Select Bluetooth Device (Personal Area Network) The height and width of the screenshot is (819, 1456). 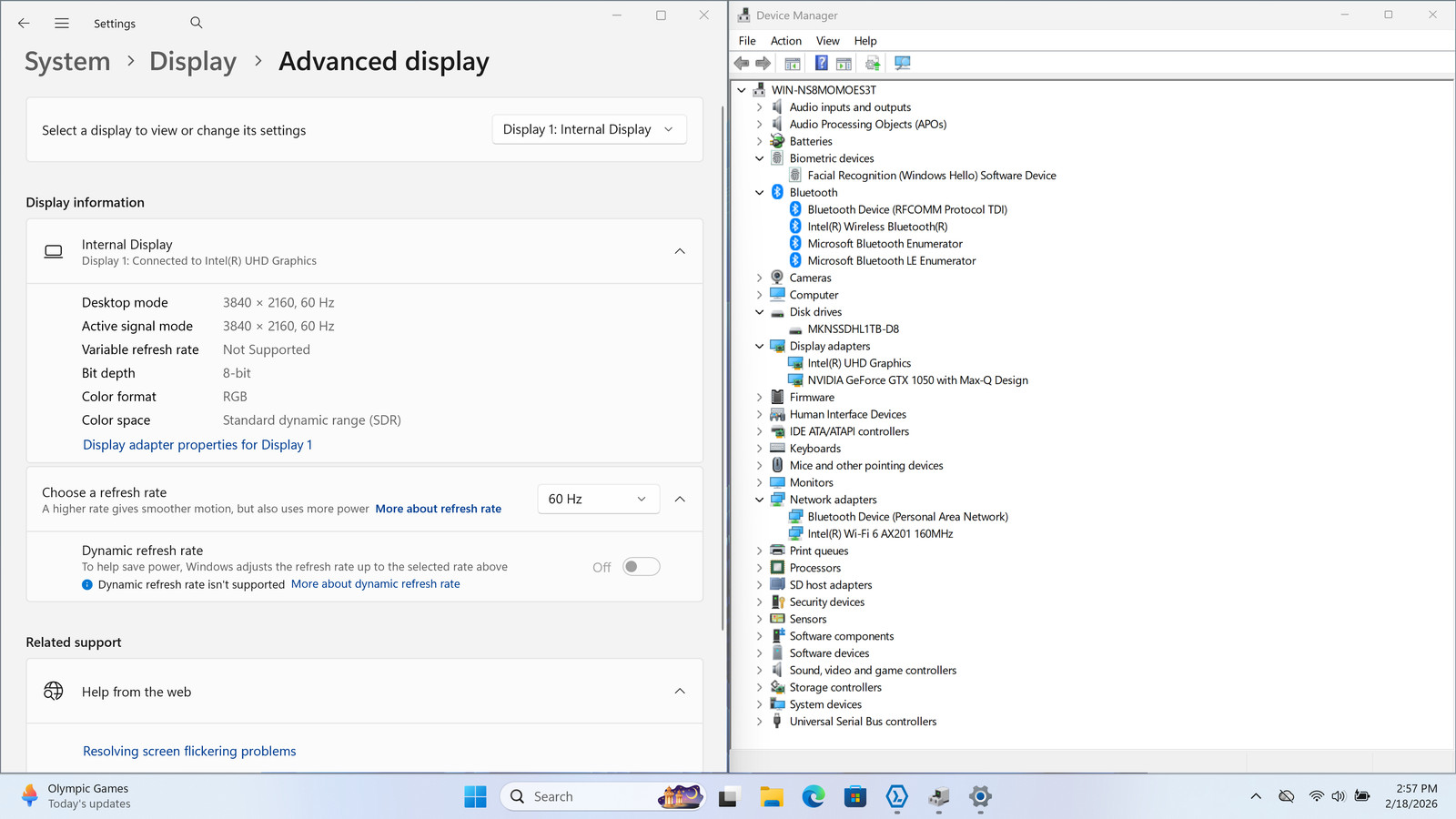point(907,517)
